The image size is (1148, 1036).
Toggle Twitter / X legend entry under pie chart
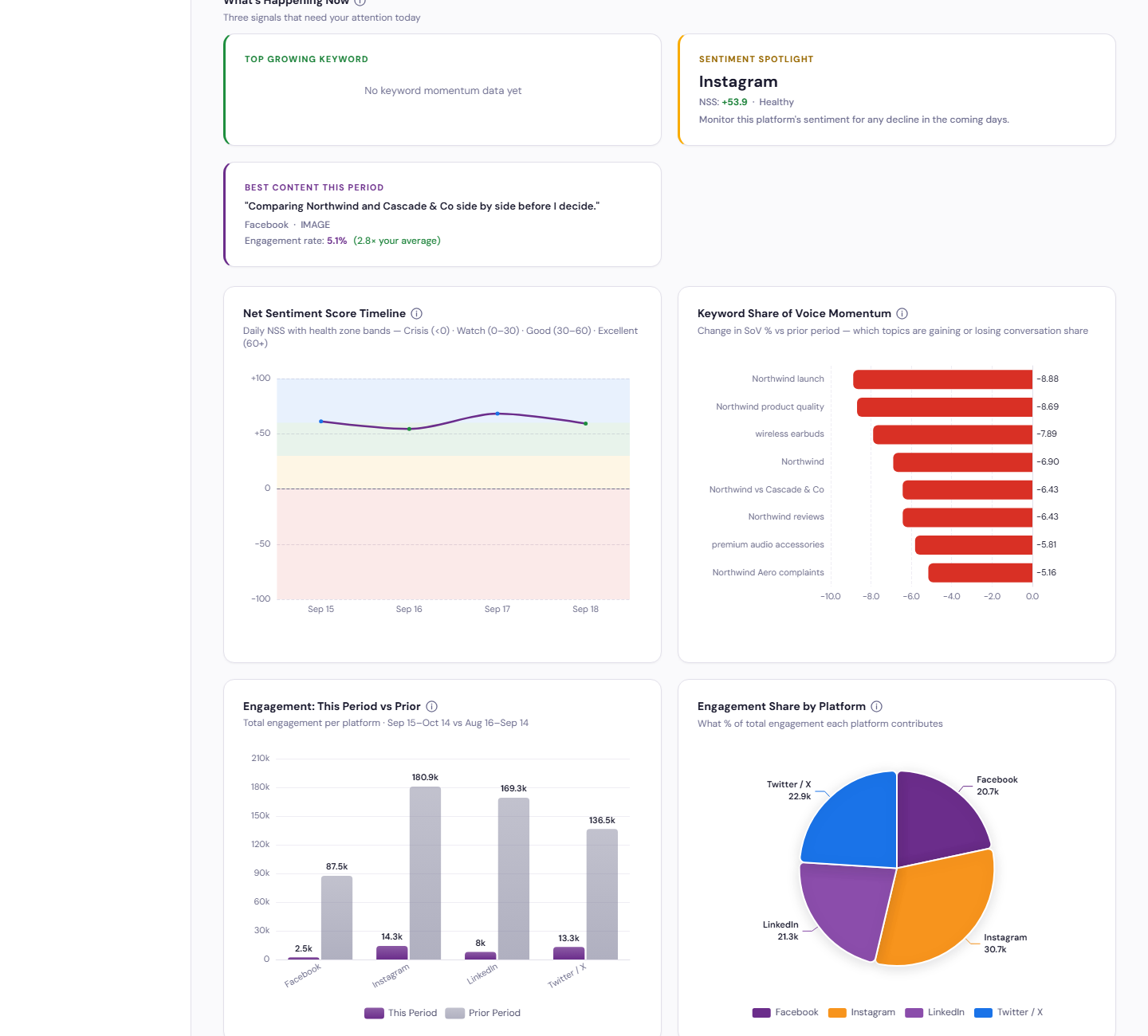pos(1008,1013)
